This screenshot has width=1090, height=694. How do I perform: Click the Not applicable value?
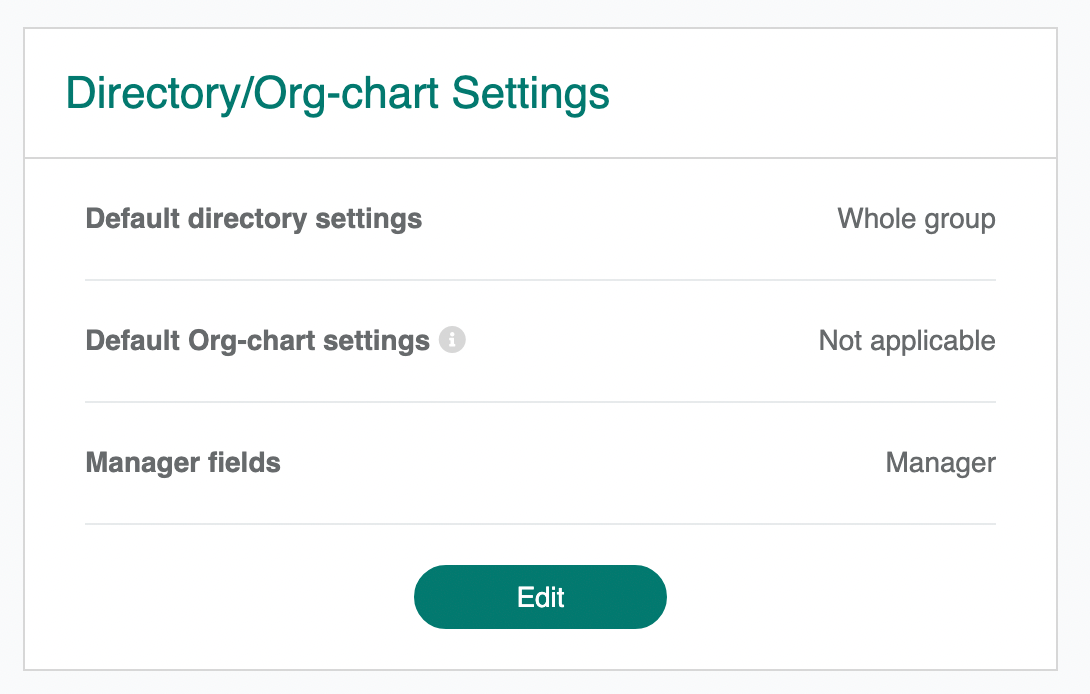[x=907, y=341]
